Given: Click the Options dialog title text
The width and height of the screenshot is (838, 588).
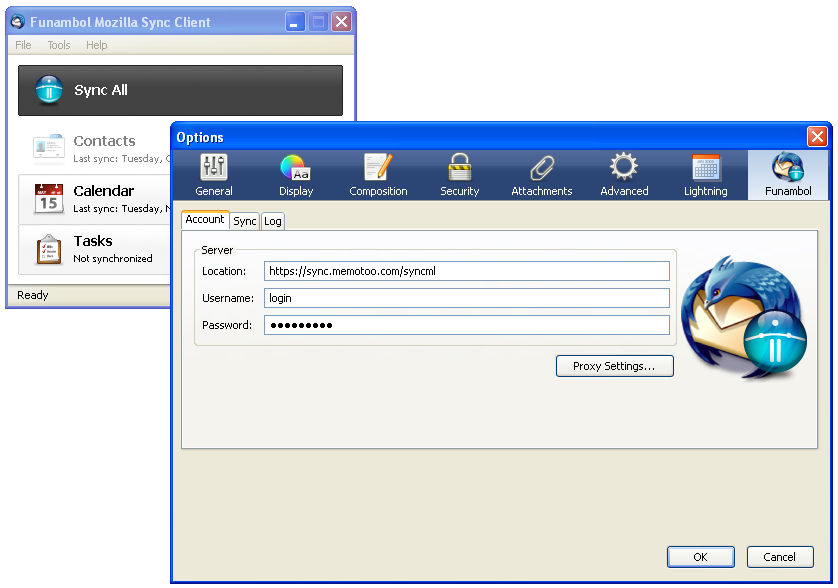Looking at the screenshot, I should click(x=200, y=137).
